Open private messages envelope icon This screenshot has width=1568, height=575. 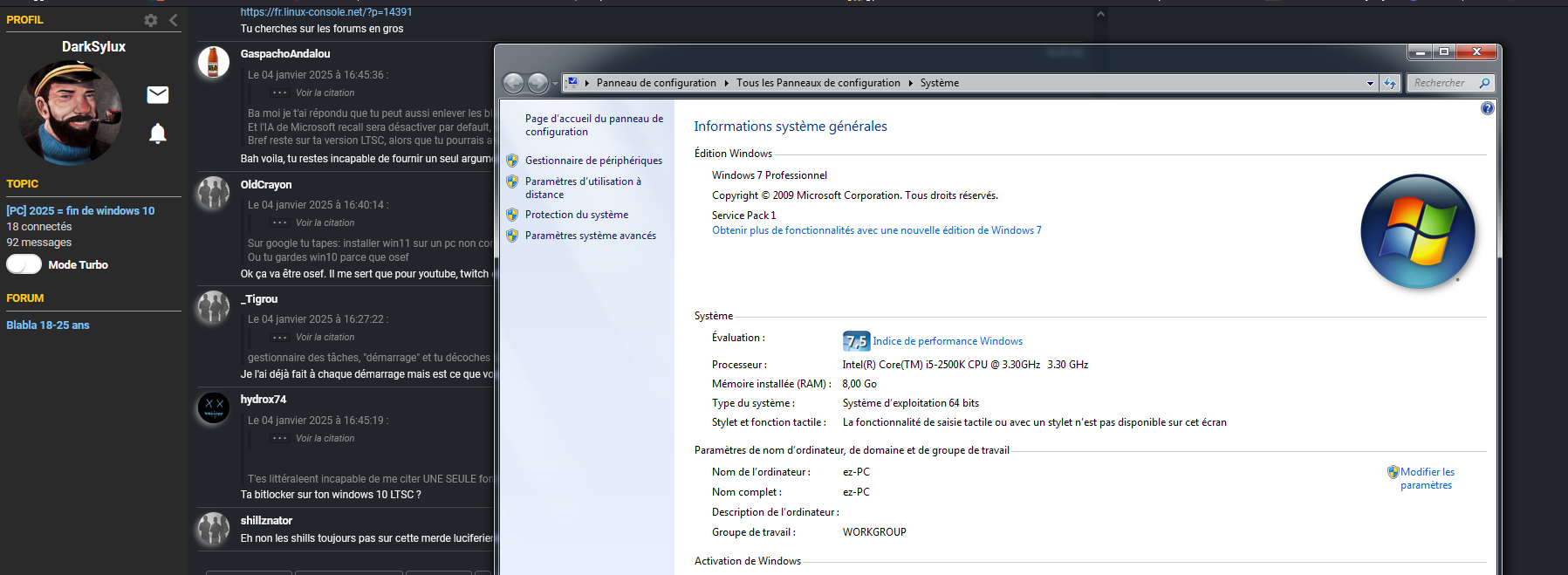click(x=158, y=94)
